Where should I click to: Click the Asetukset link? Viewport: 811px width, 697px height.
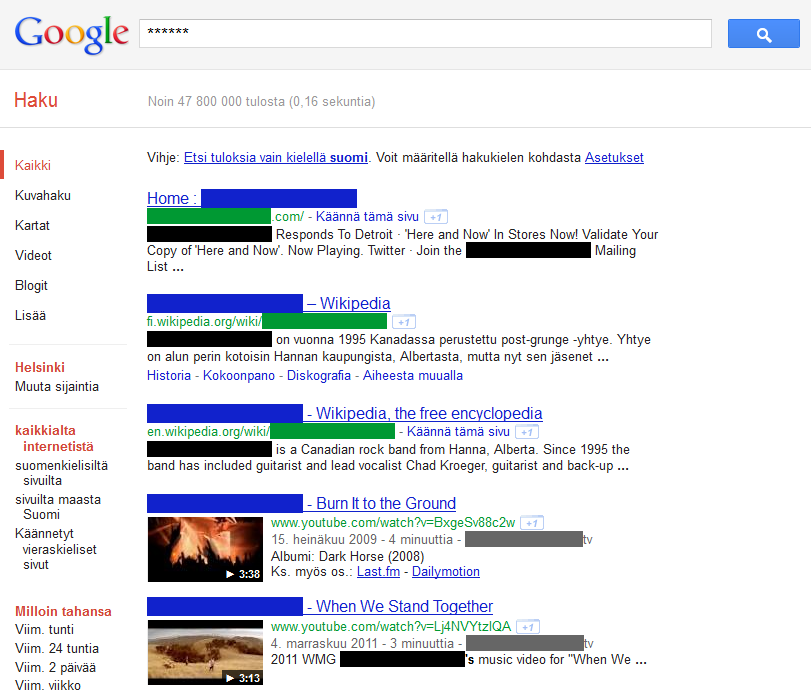pyautogui.click(x=614, y=158)
